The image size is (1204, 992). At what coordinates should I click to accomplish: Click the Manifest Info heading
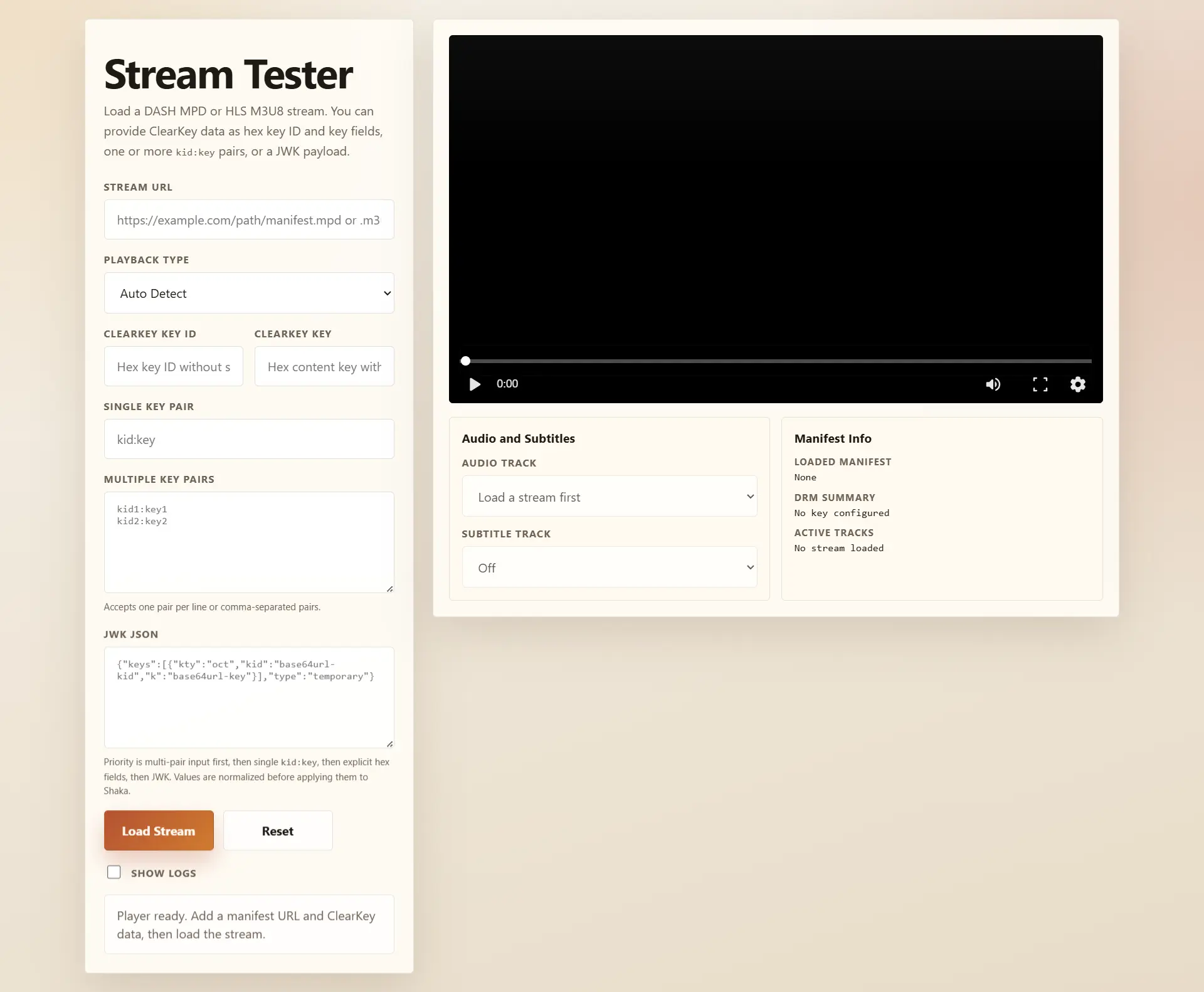pyautogui.click(x=833, y=438)
